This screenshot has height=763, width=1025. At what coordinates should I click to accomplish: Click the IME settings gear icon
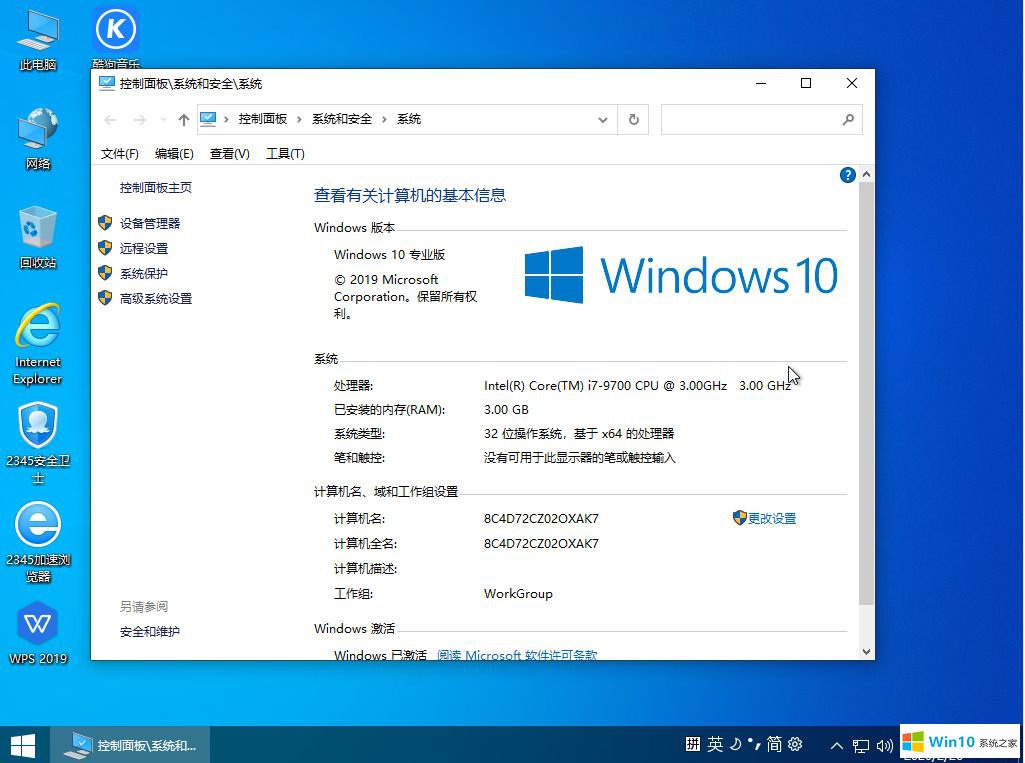tap(795, 743)
